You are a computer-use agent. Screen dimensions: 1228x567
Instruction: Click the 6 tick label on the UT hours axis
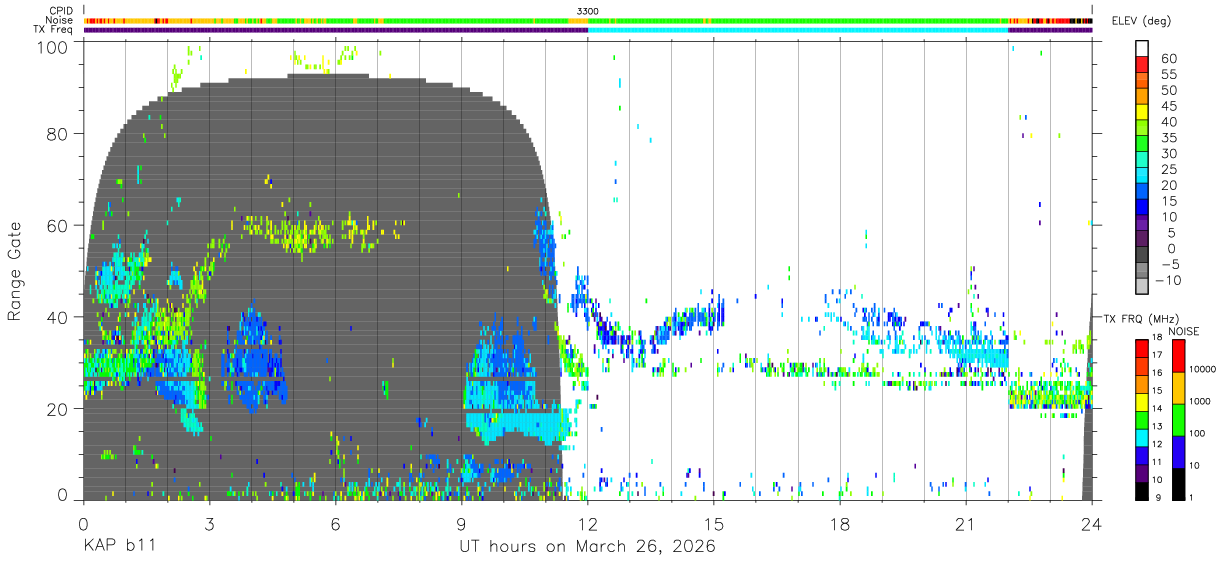[x=336, y=524]
